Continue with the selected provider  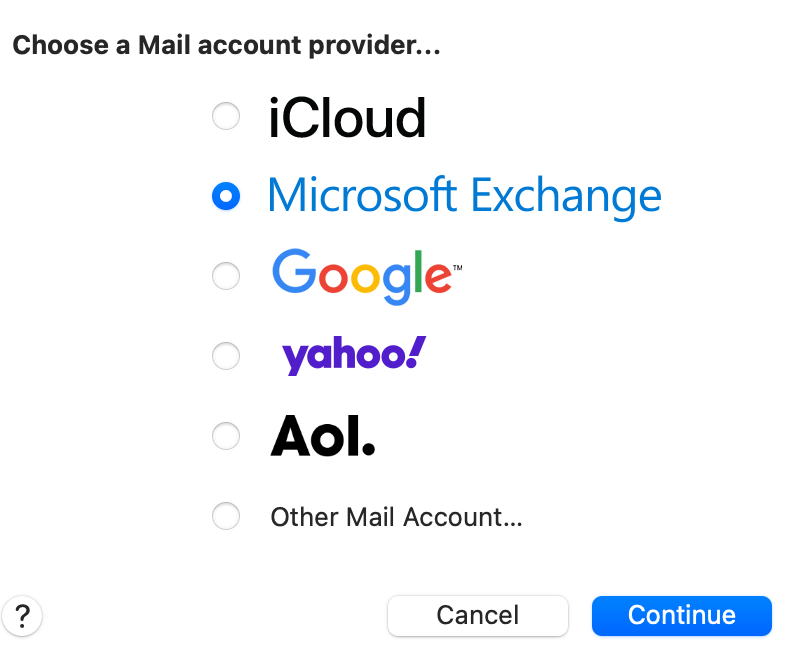(682, 616)
